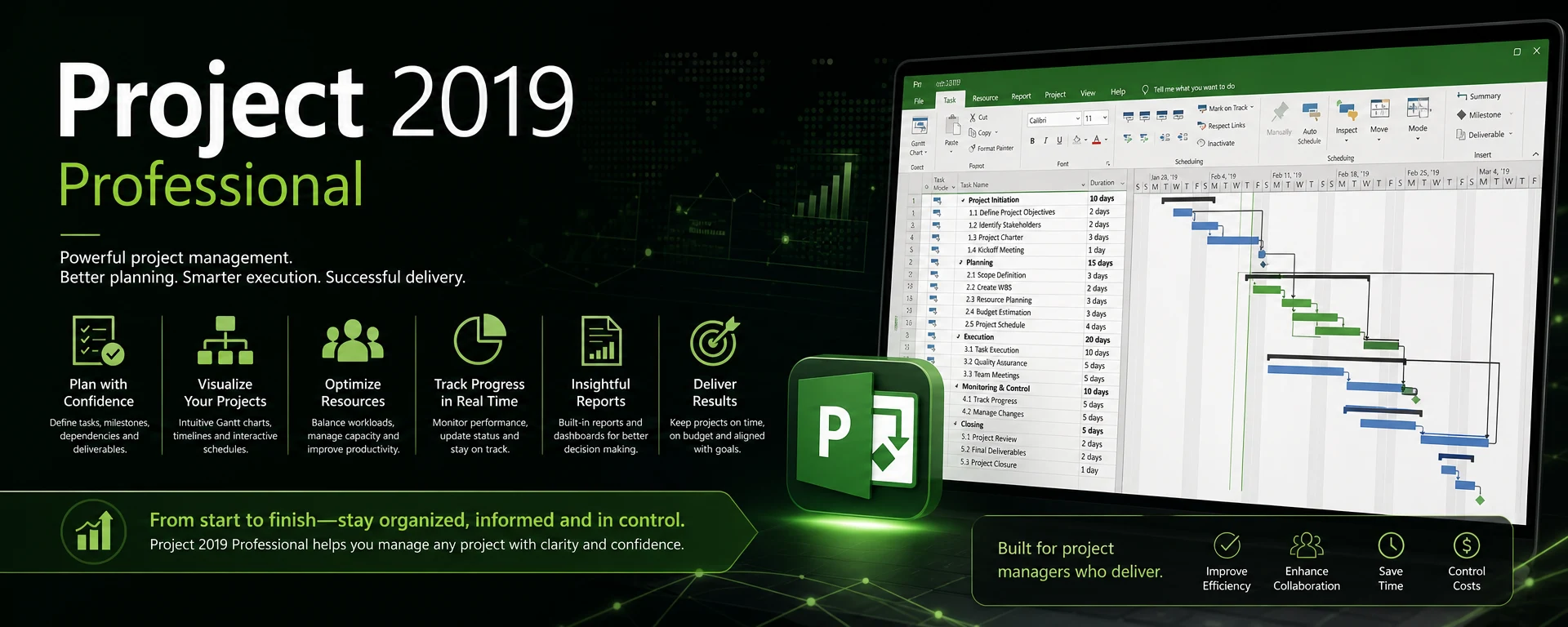This screenshot has height=627, width=1568.
Task: Open the View ribbon tab
Action: (1088, 93)
